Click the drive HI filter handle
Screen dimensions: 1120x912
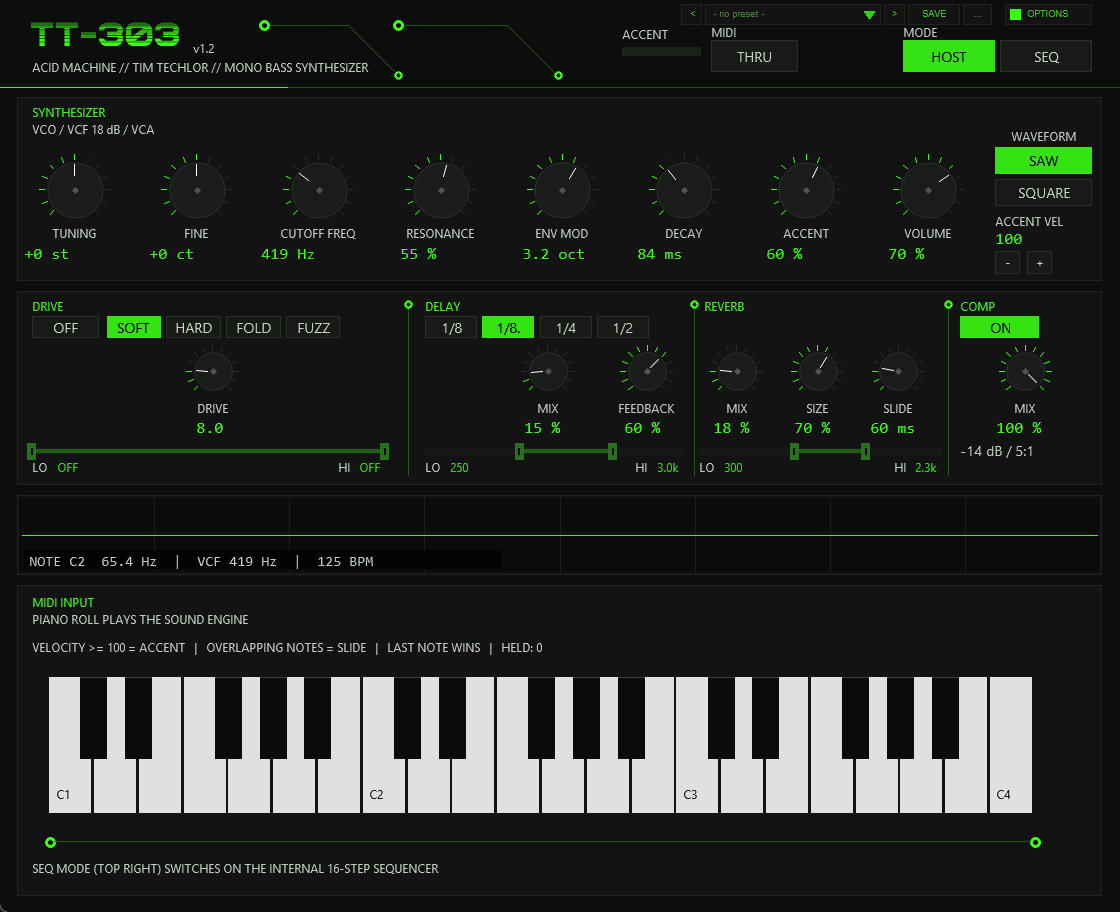tap(384, 451)
